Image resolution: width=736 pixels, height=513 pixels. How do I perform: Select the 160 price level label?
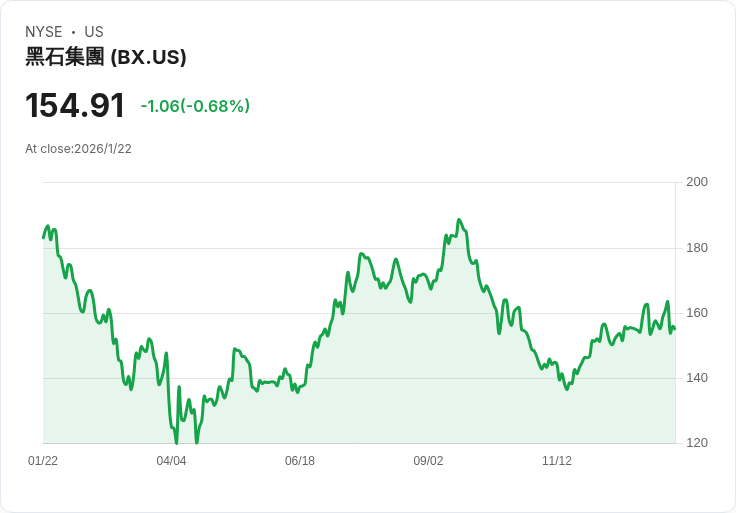tap(697, 313)
